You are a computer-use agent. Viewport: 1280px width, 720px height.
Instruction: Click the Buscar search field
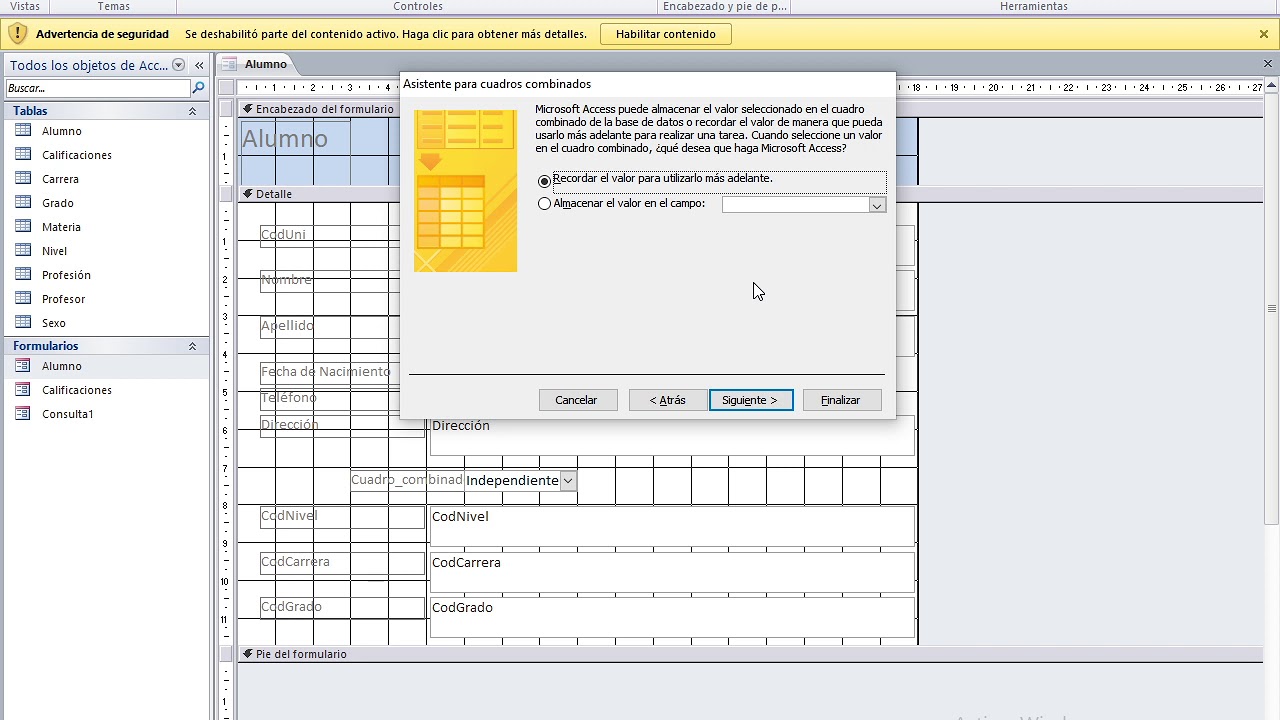(98, 88)
